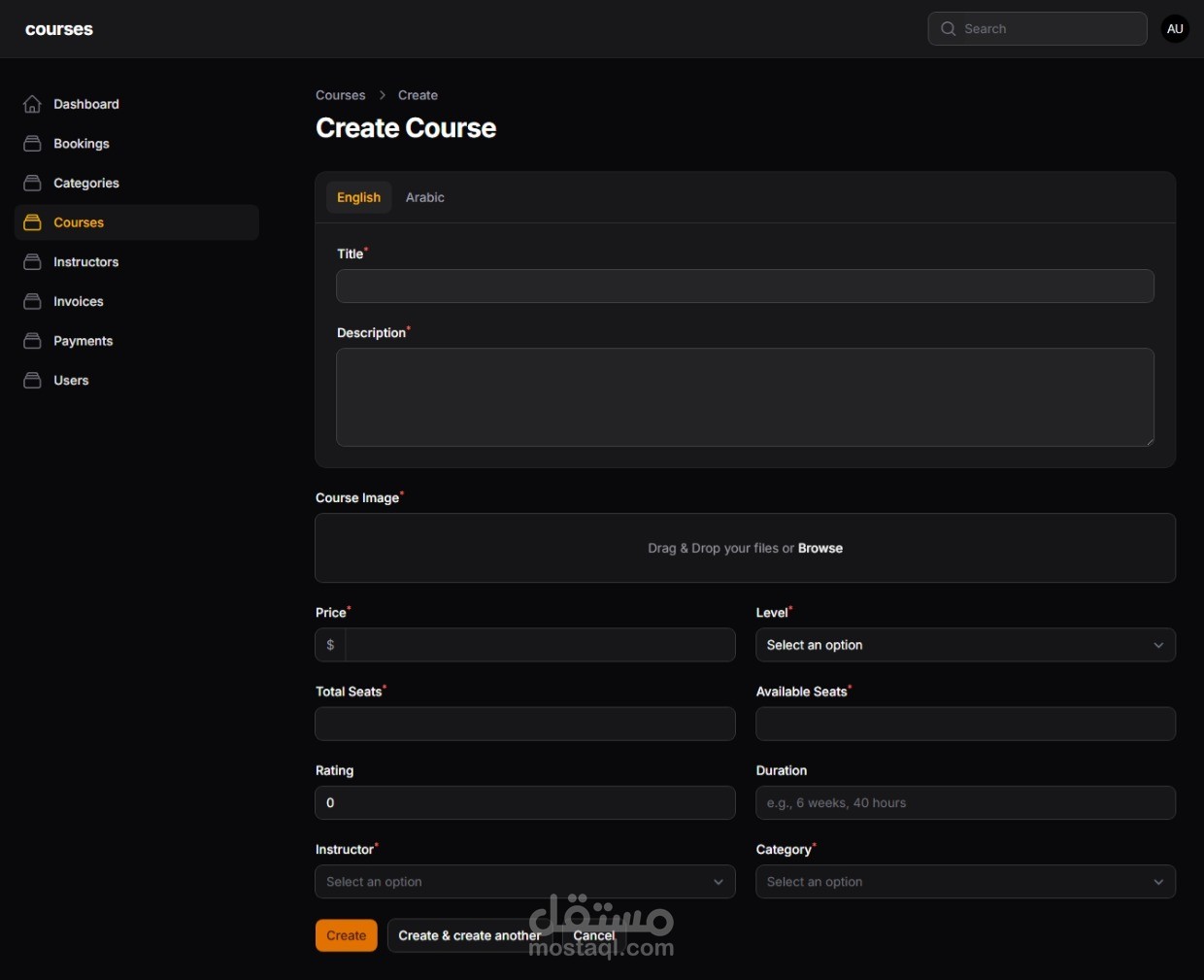This screenshot has width=1204, height=980.
Task: Click the Invoices sidebar icon
Action: (x=32, y=301)
